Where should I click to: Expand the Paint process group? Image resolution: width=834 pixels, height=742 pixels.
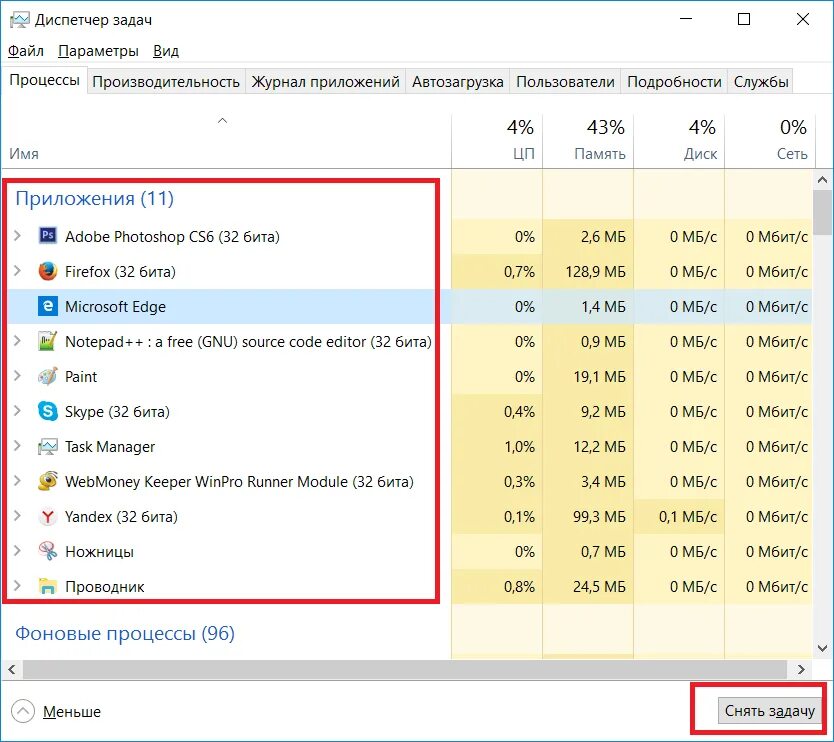(18, 376)
